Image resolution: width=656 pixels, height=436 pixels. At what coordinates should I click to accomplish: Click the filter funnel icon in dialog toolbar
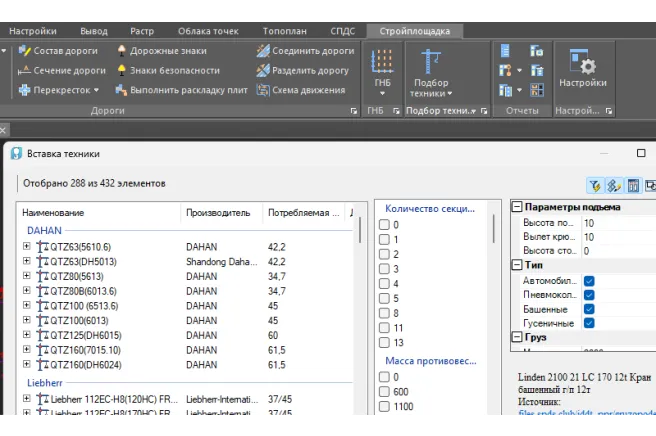594,185
